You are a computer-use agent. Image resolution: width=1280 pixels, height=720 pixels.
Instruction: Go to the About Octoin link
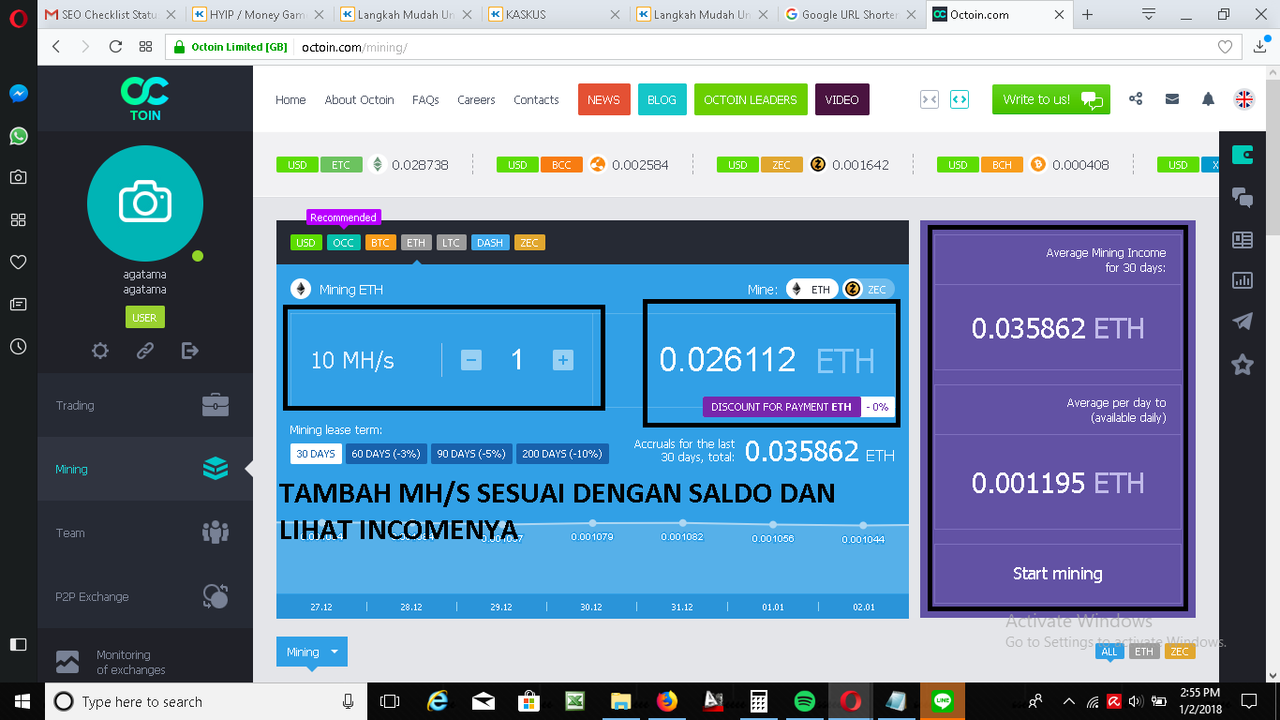pos(359,100)
